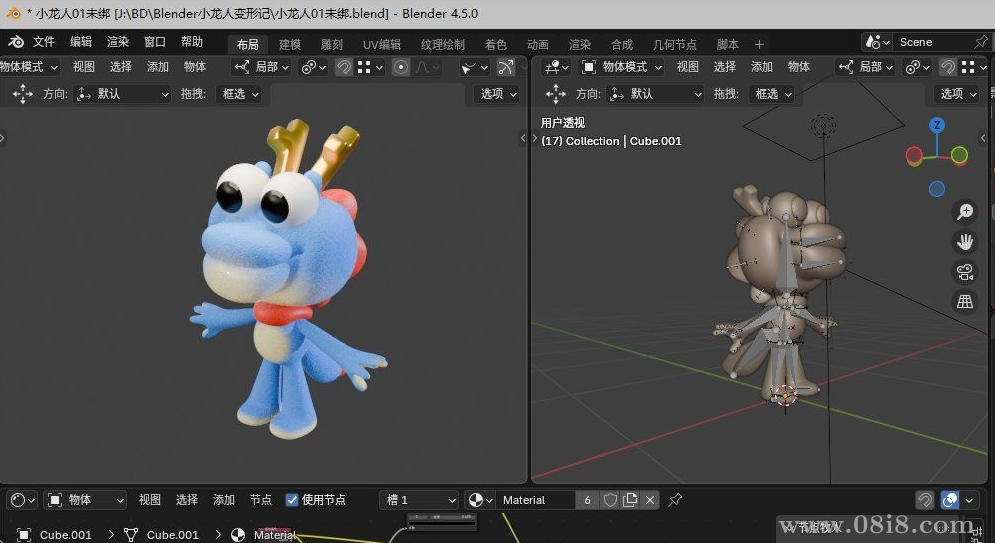
Task: Toggle fake user shield icon
Action: [610, 500]
